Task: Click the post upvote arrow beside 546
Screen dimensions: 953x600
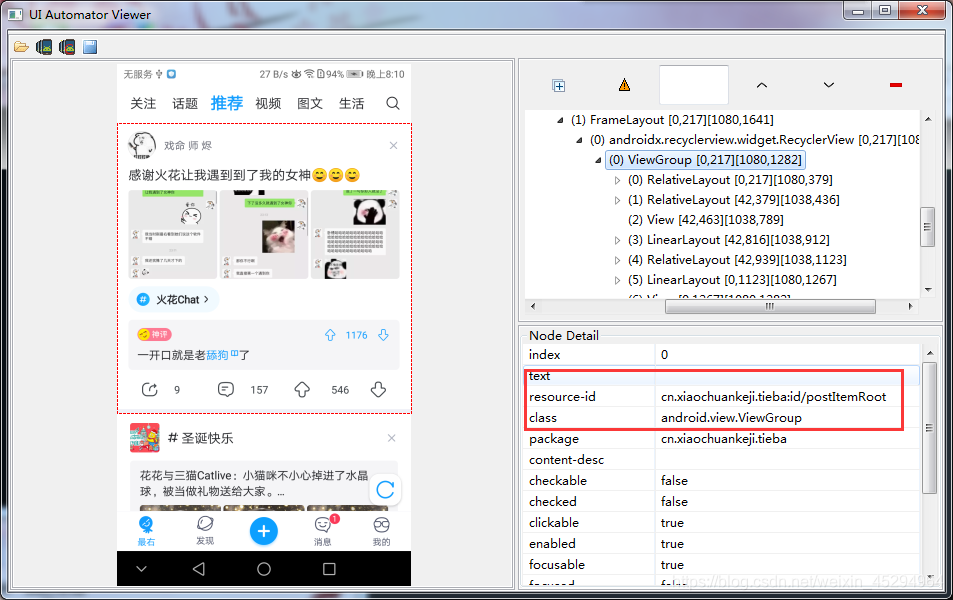Action: 302,390
